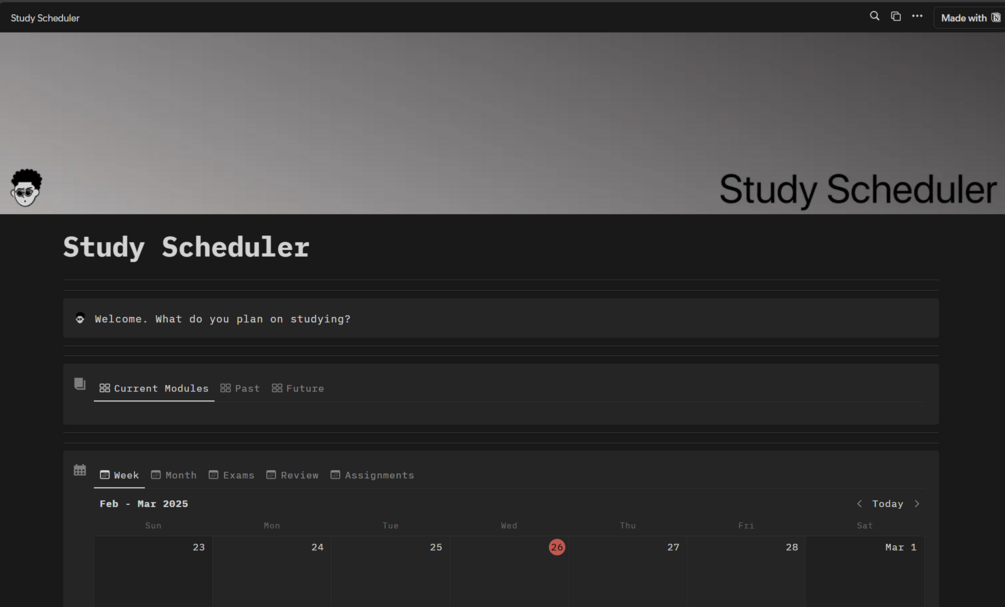Open the three-dots more options menu
This screenshot has height=607, width=1005.
[x=917, y=16]
